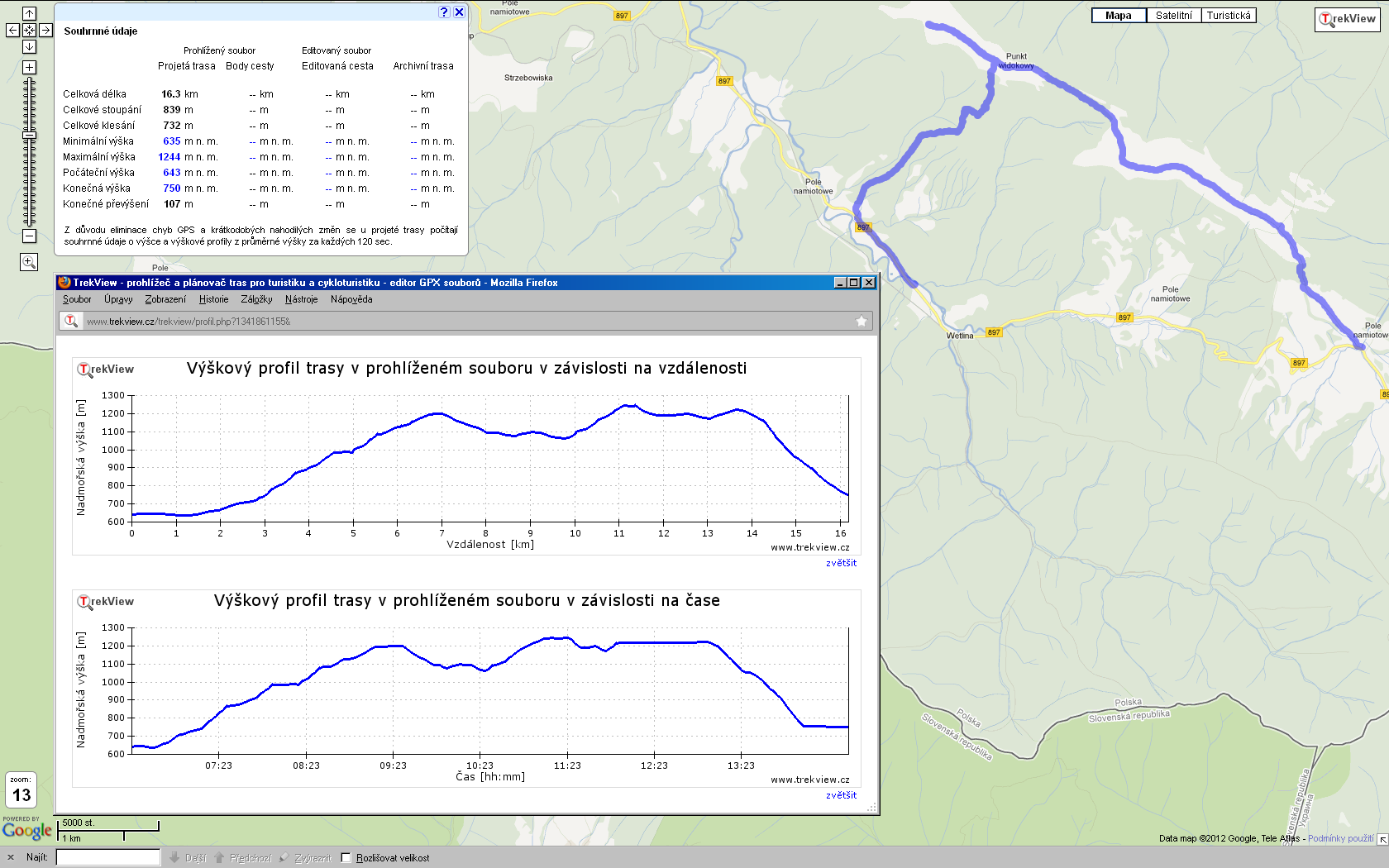Switch map to Turistická view

click(x=1229, y=16)
